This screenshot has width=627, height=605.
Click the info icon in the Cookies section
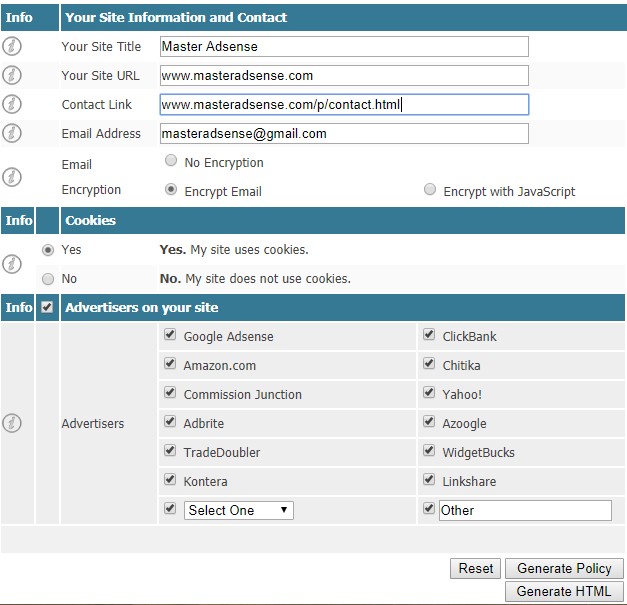click(x=12, y=264)
